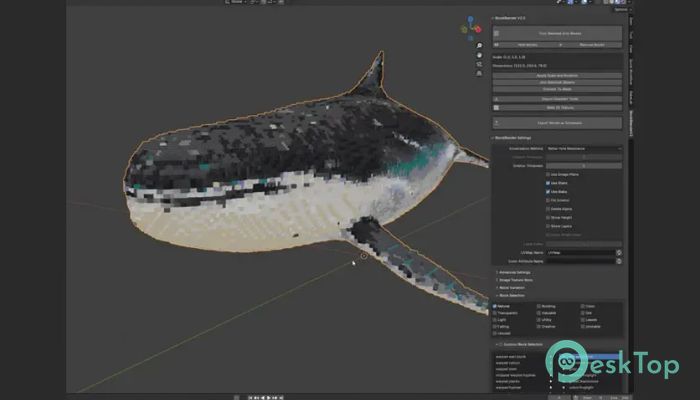
Task: Check the Falling block category
Action: pyautogui.click(x=495, y=326)
